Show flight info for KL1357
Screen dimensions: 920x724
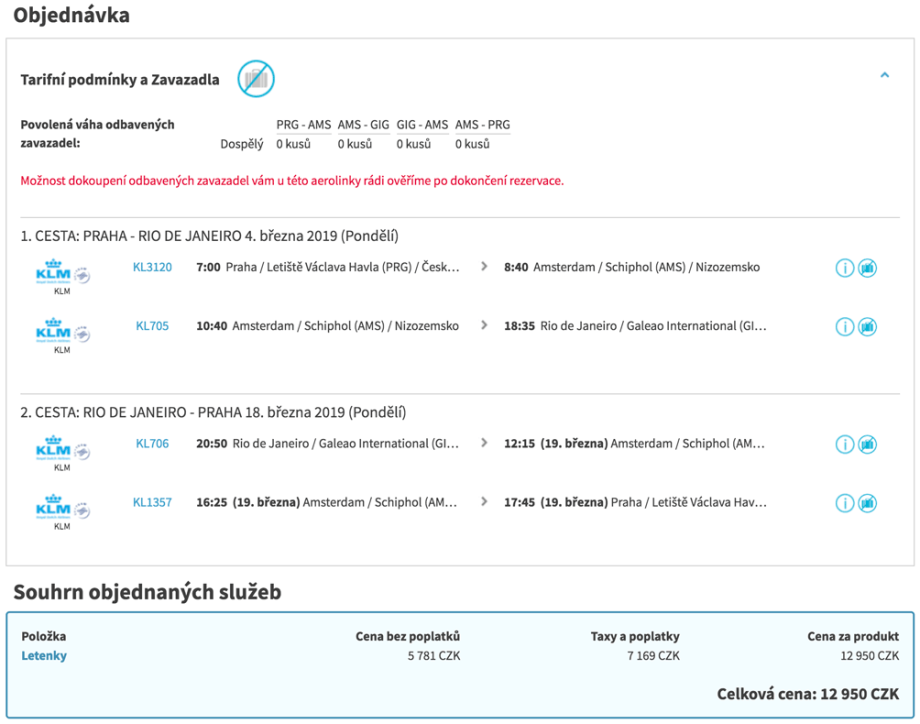point(845,503)
